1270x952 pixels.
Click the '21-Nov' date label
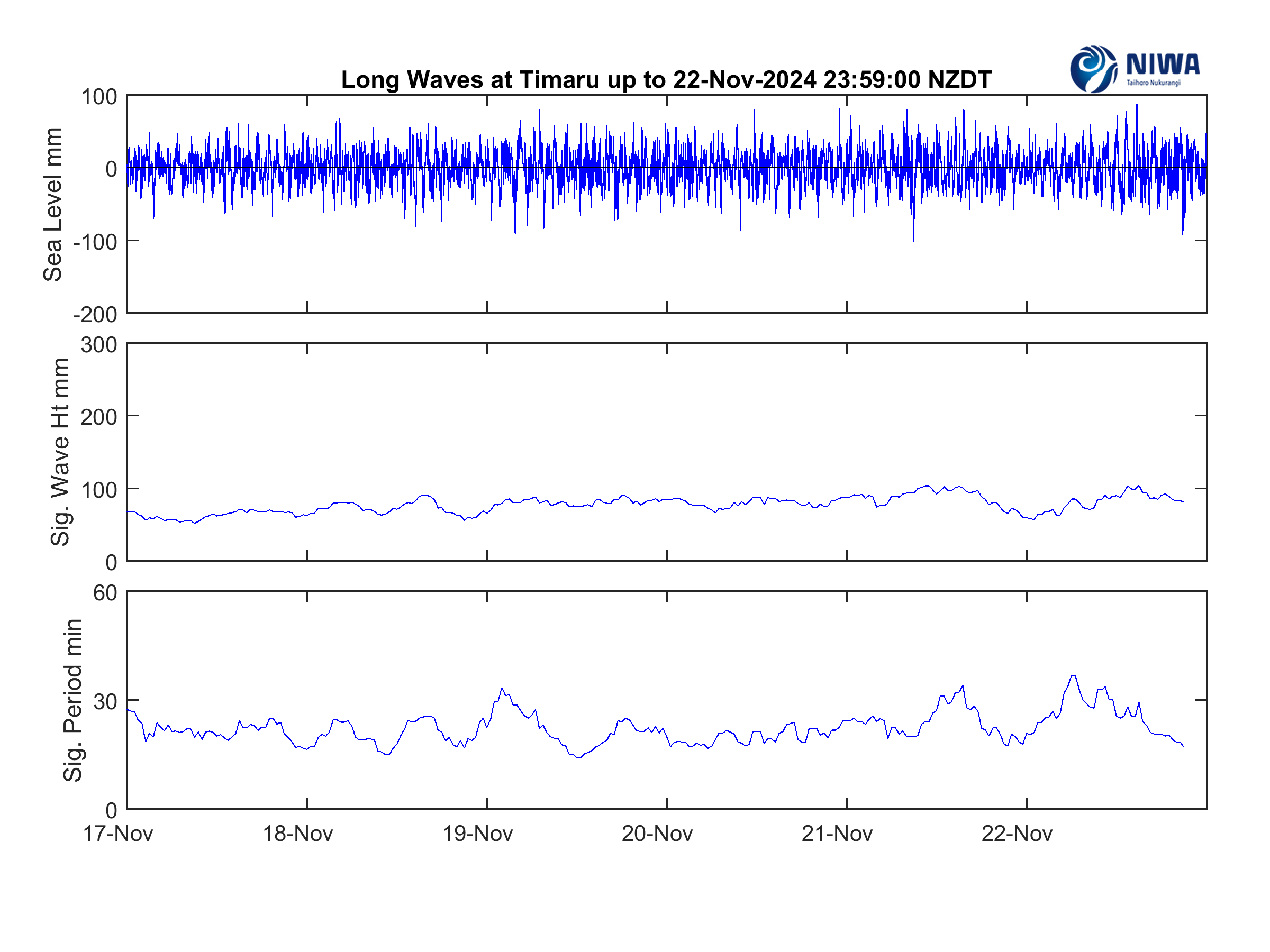point(837,834)
